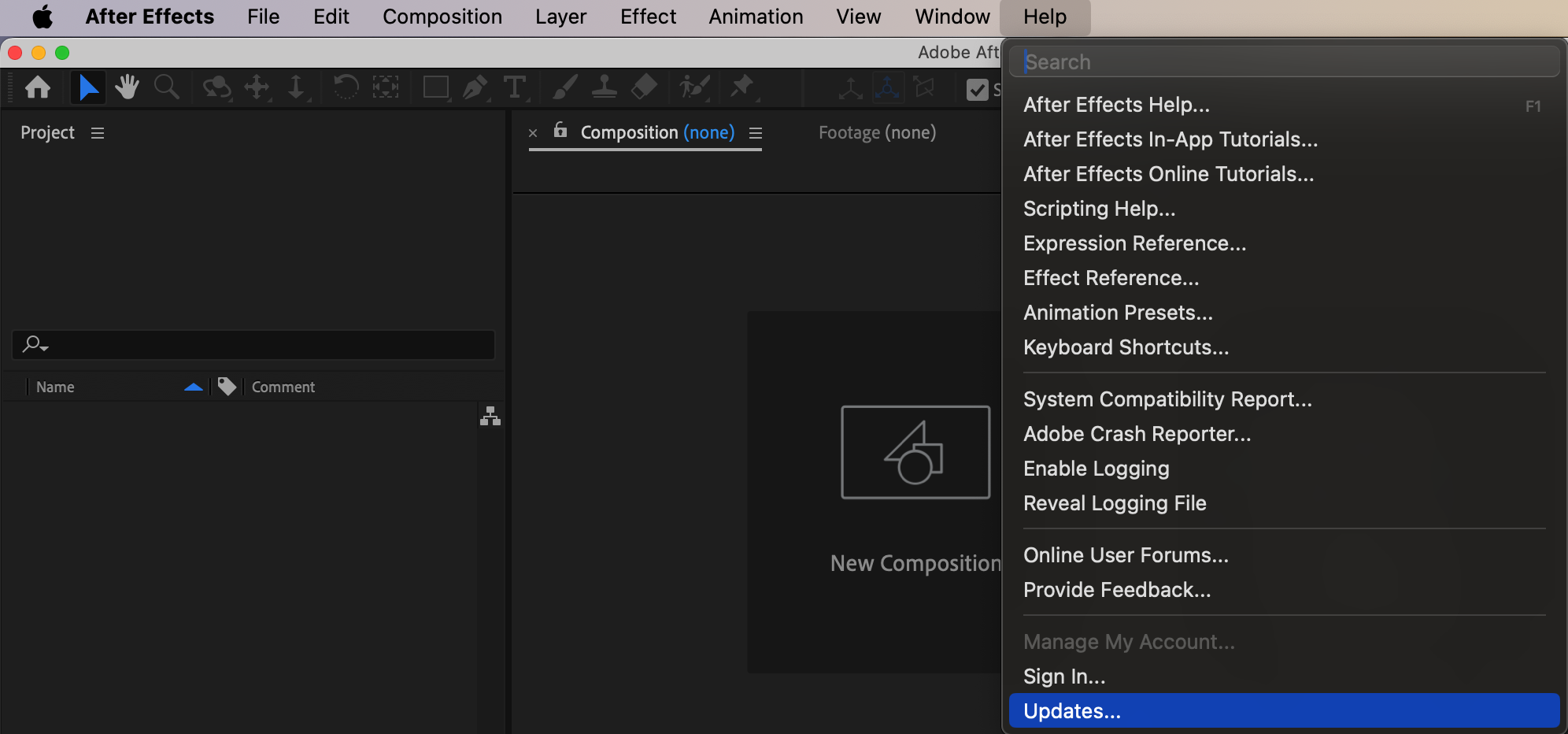Select the Eraser tool

pos(644,87)
